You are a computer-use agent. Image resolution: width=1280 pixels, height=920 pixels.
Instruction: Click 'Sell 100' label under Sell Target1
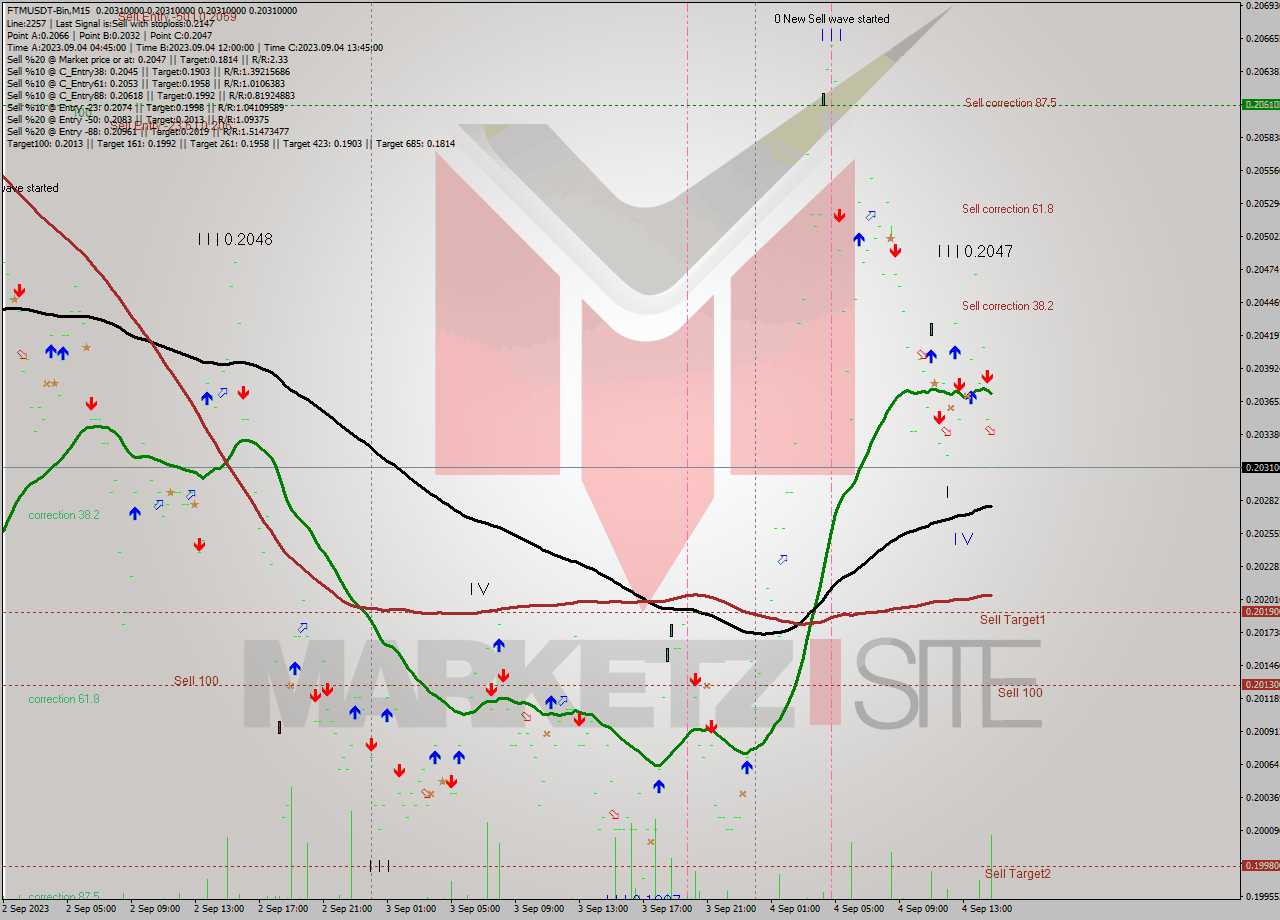tap(1020, 693)
